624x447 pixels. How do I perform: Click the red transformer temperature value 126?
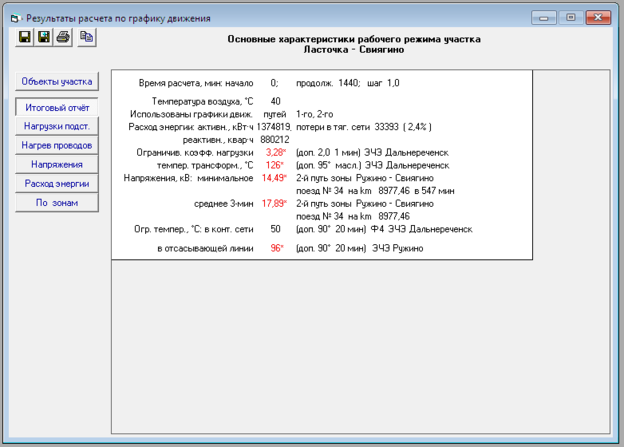tap(275, 165)
